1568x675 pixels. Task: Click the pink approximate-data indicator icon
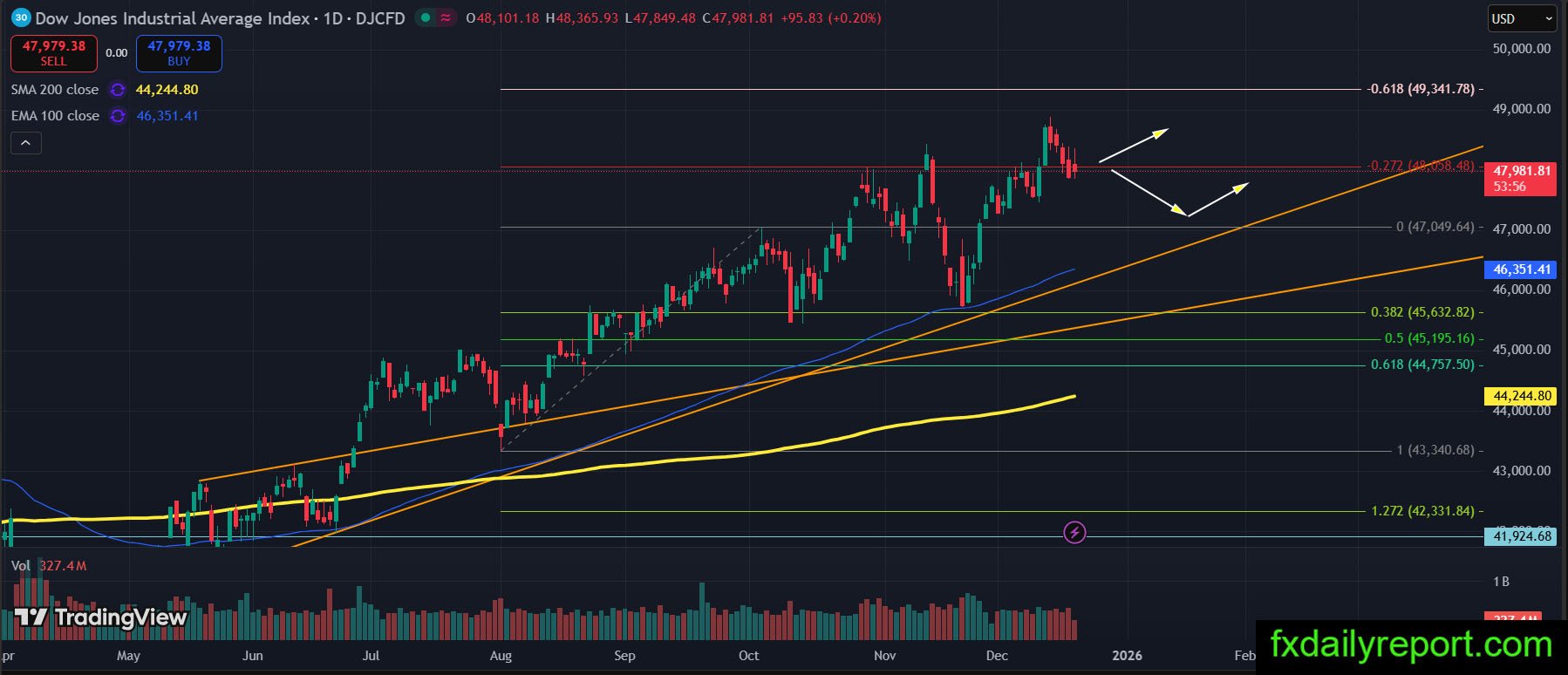pos(446,17)
